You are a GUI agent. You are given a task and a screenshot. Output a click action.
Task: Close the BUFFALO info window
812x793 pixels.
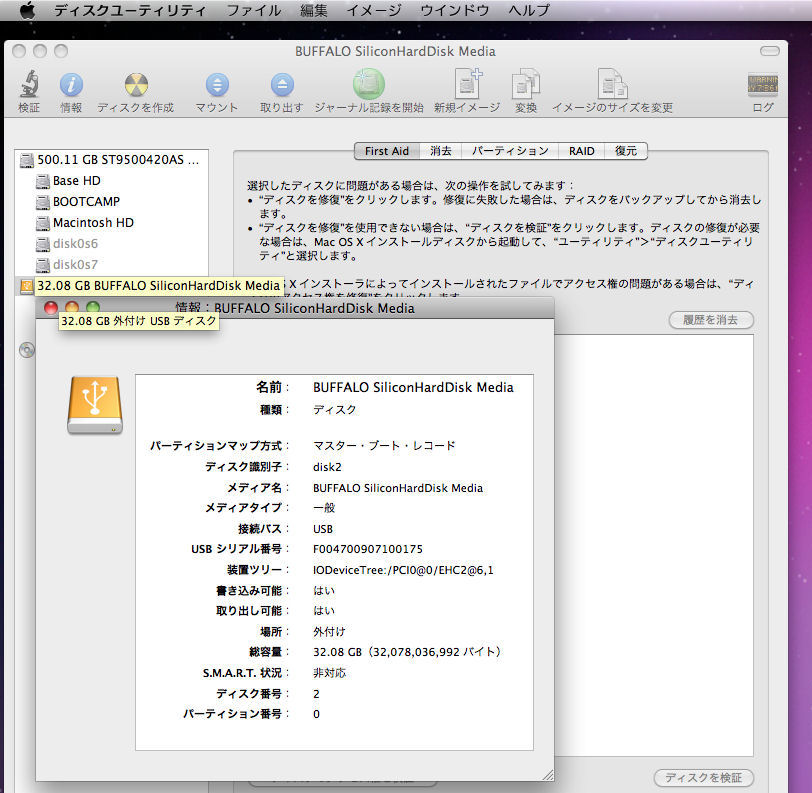[51, 308]
